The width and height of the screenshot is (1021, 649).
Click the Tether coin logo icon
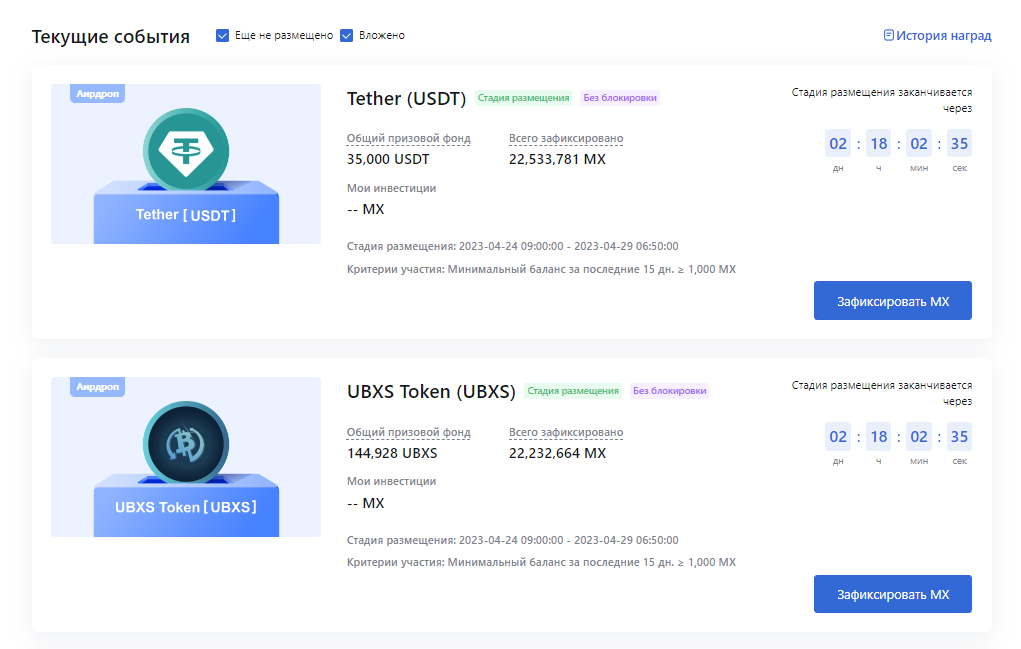(186, 150)
